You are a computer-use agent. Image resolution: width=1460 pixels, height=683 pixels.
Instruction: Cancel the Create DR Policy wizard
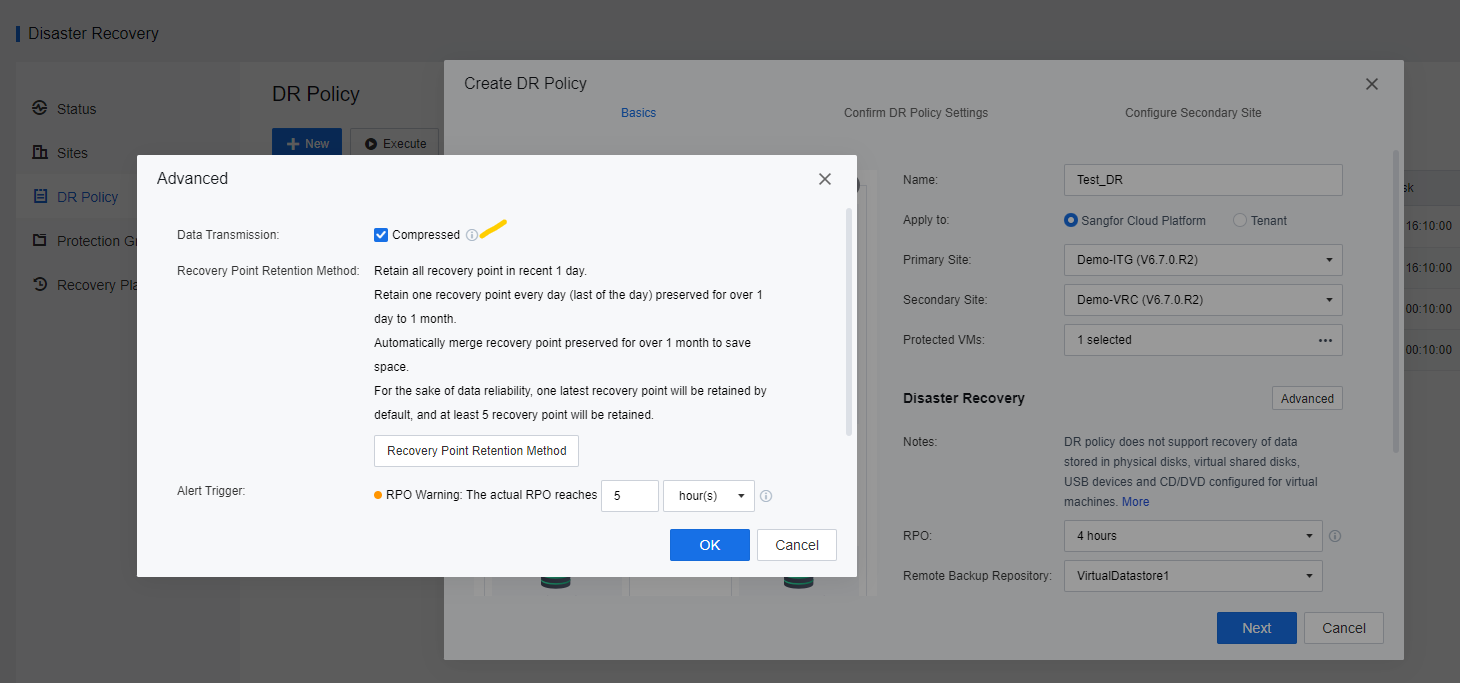click(x=1344, y=628)
